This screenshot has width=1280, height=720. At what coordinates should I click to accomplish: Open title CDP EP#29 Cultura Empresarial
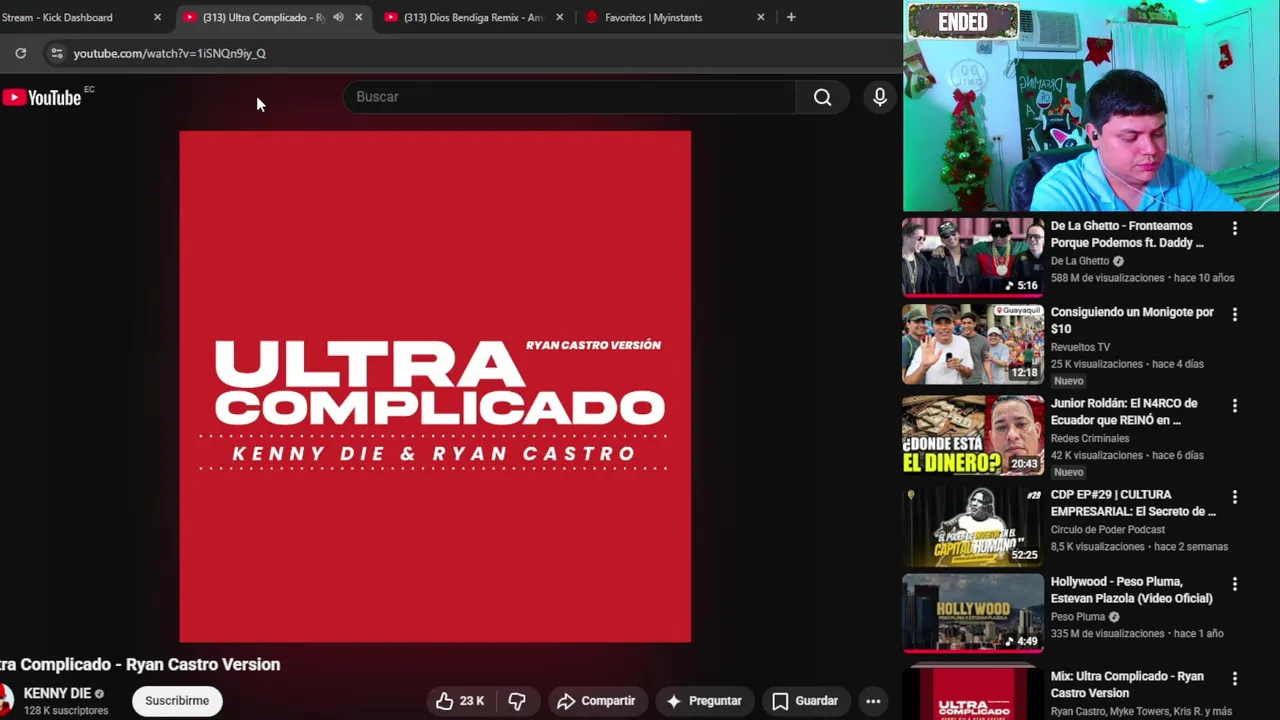(x=1133, y=502)
